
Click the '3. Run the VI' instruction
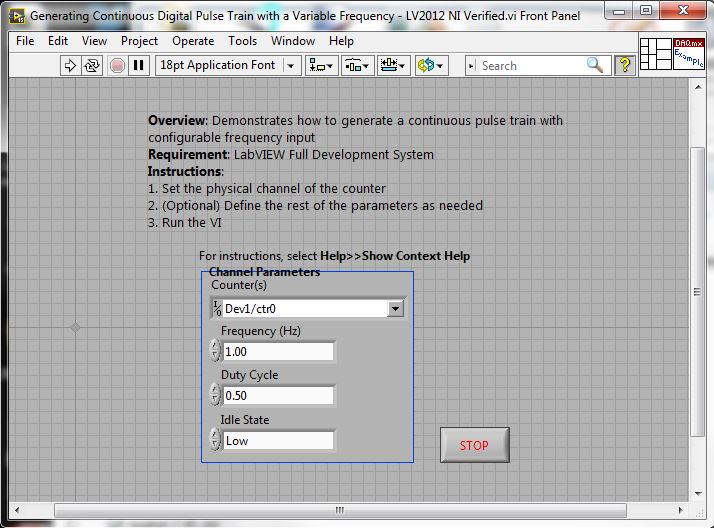coord(185,223)
